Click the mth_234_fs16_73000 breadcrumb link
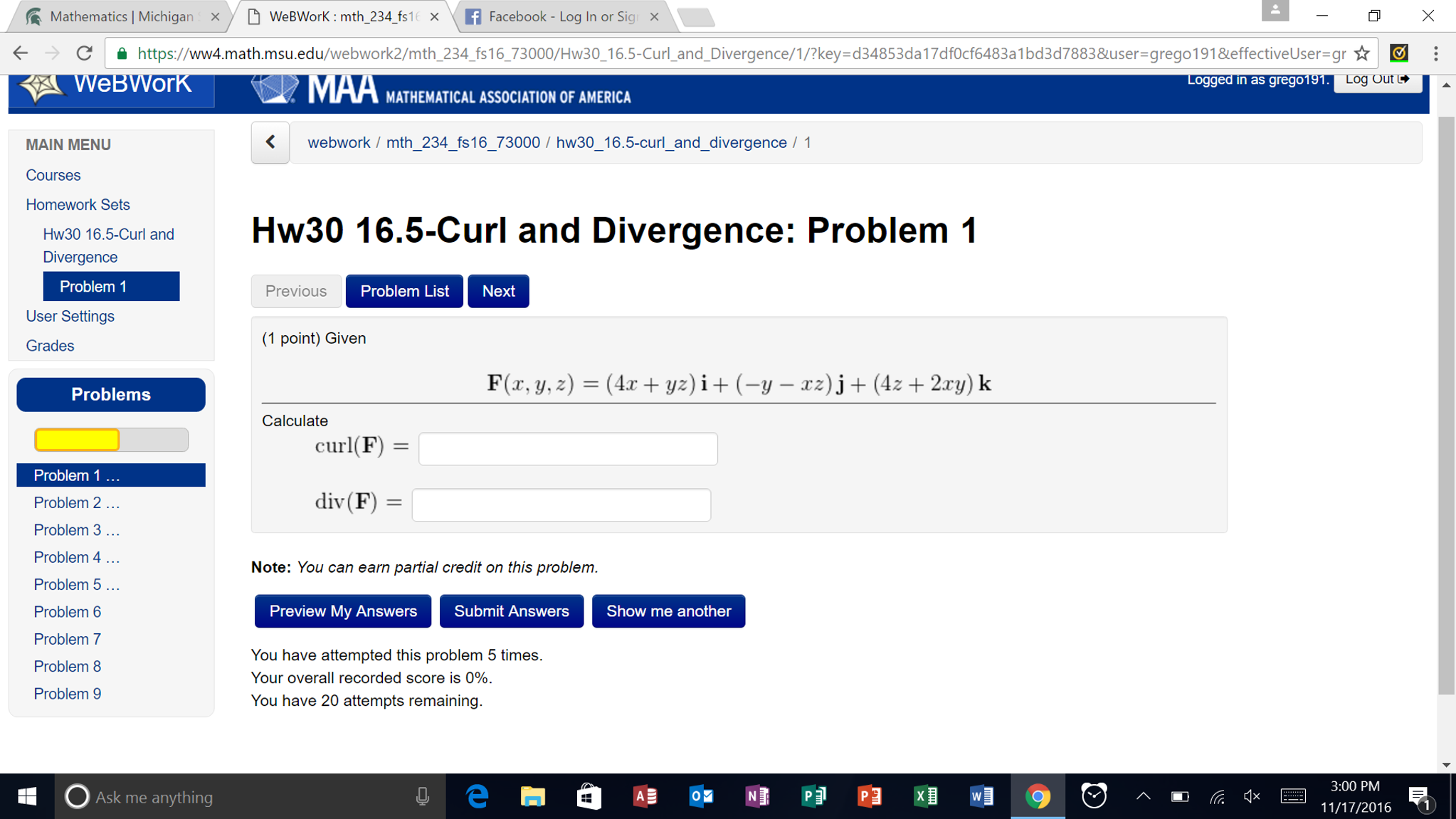The width and height of the screenshot is (1456, 819). (x=463, y=142)
